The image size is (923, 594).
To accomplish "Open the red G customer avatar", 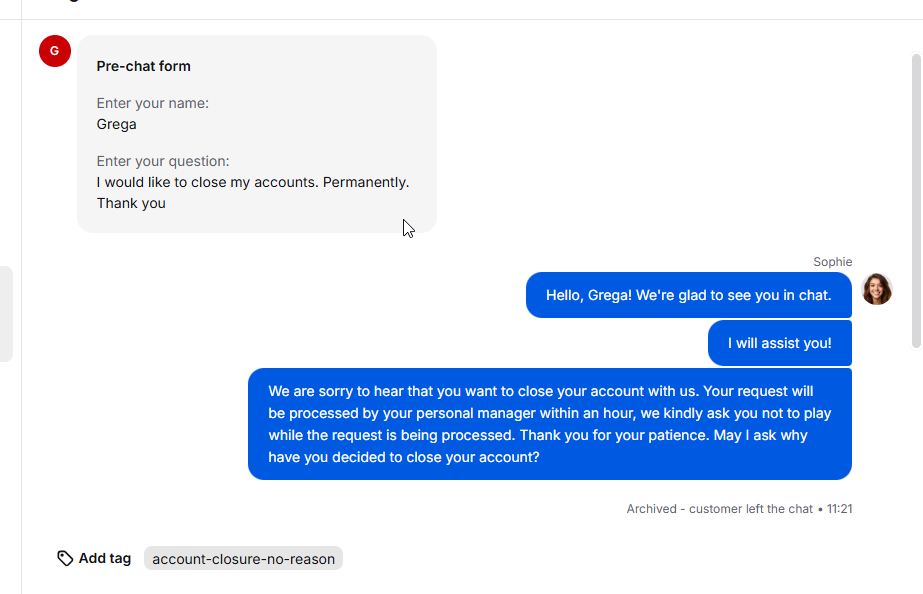I will [x=55, y=51].
